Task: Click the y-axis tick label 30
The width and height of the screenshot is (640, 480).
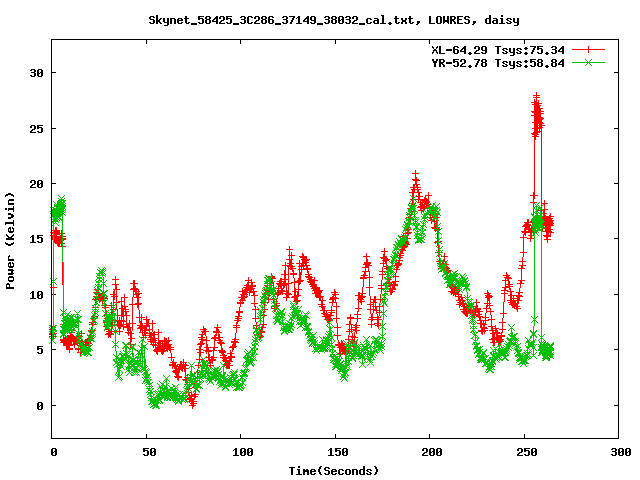Action: tap(36, 73)
